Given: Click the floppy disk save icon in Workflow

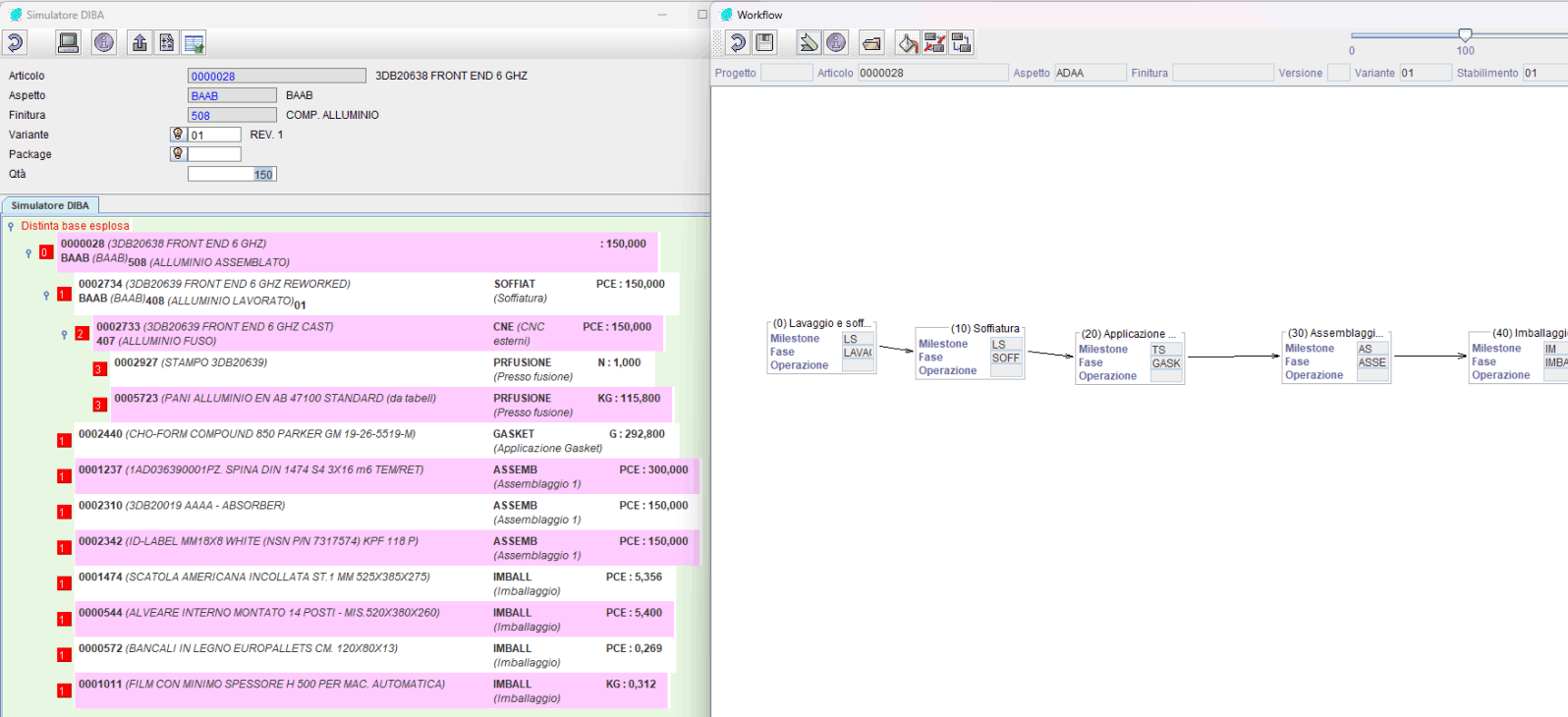Looking at the screenshot, I should 764,42.
